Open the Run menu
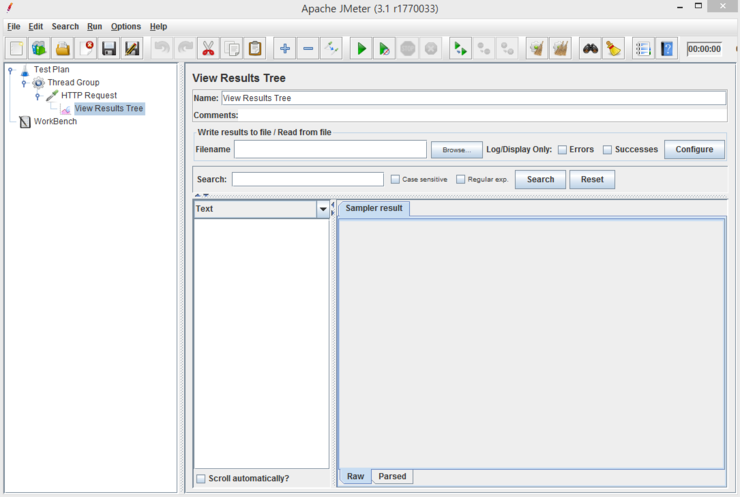740x497 pixels. (x=94, y=26)
